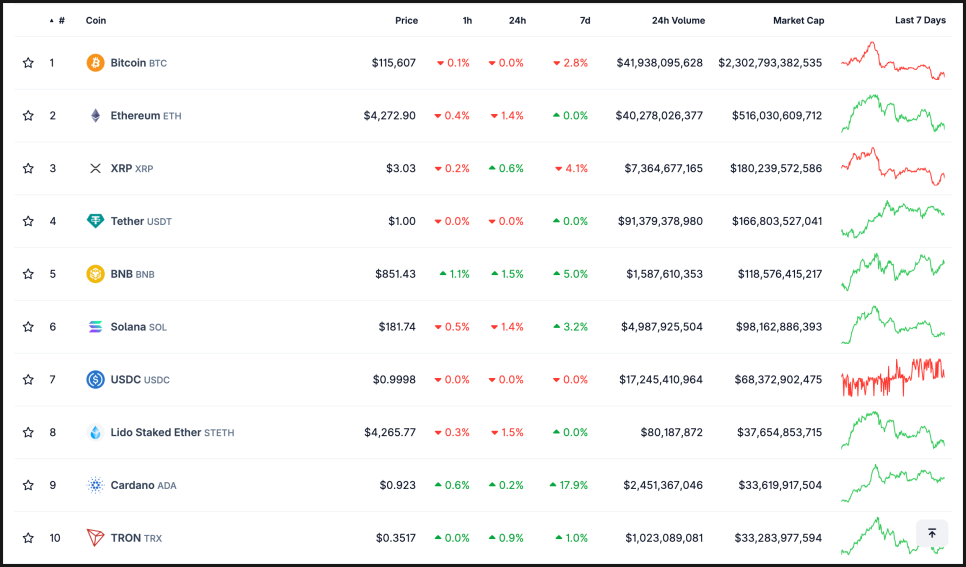The image size is (966, 567).
Task: Click USDC price $0.9998
Action: coord(394,380)
